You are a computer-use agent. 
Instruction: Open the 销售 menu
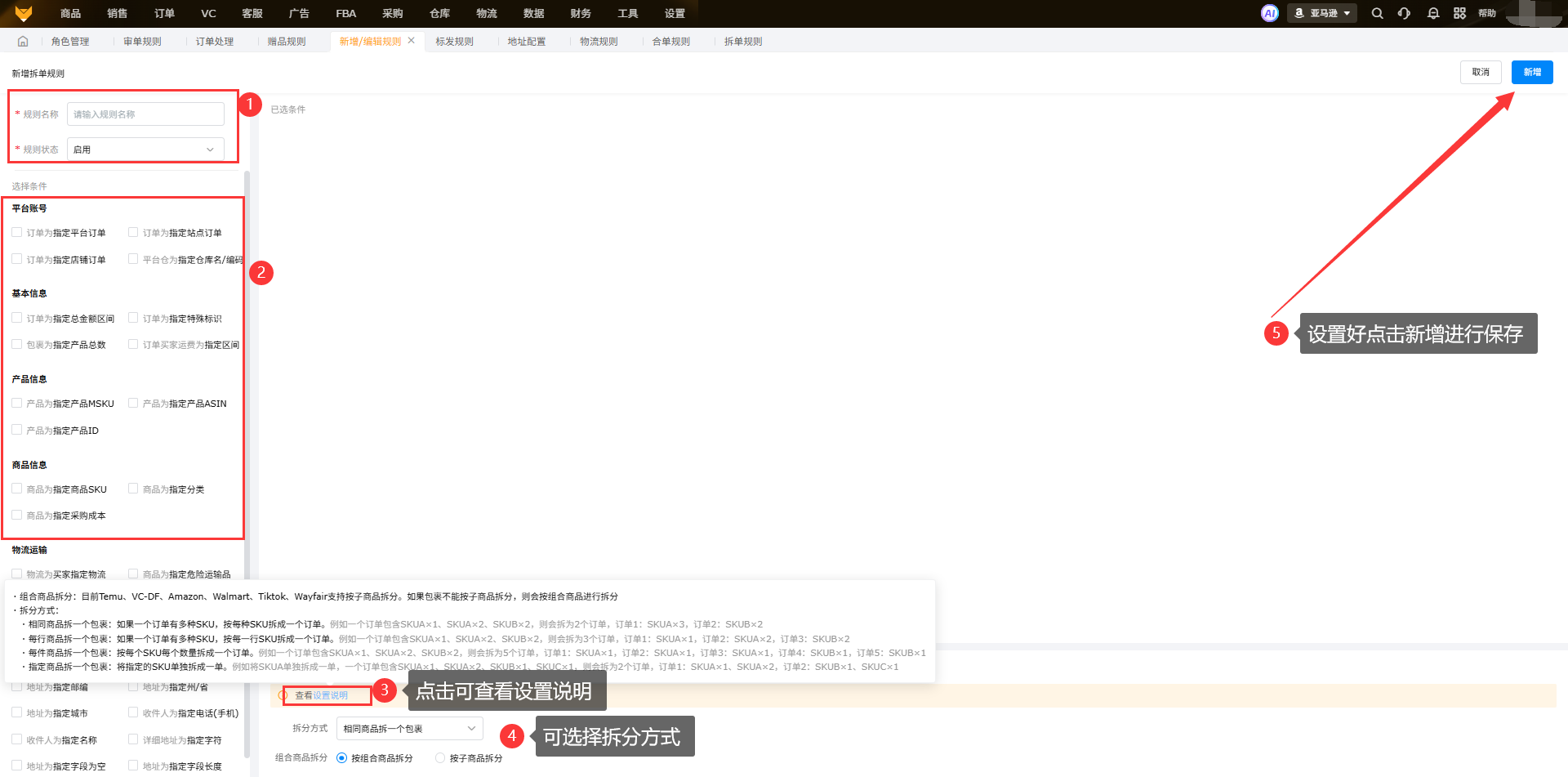pyautogui.click(x=117, y=13)
